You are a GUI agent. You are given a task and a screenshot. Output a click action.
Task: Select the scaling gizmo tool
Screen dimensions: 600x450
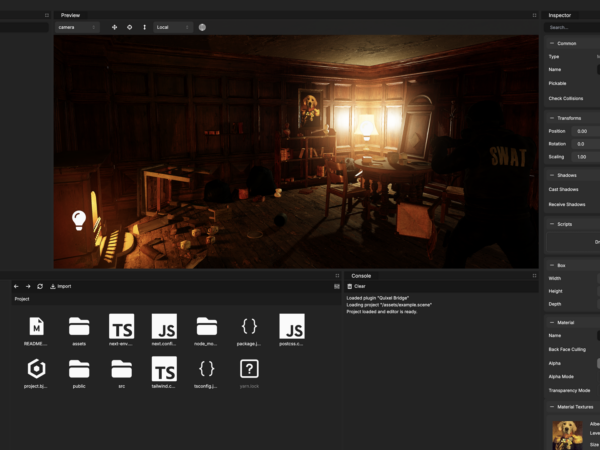click(x=145, y=27)
